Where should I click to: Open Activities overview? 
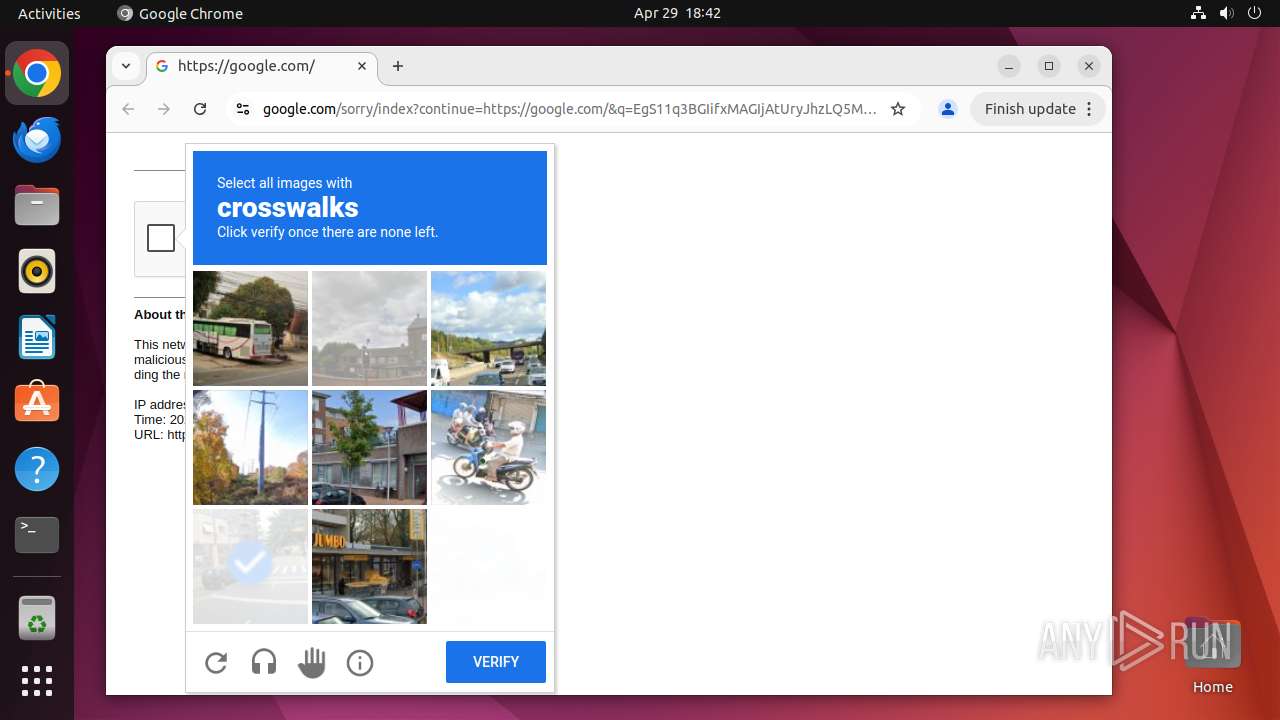coord(49,13)
